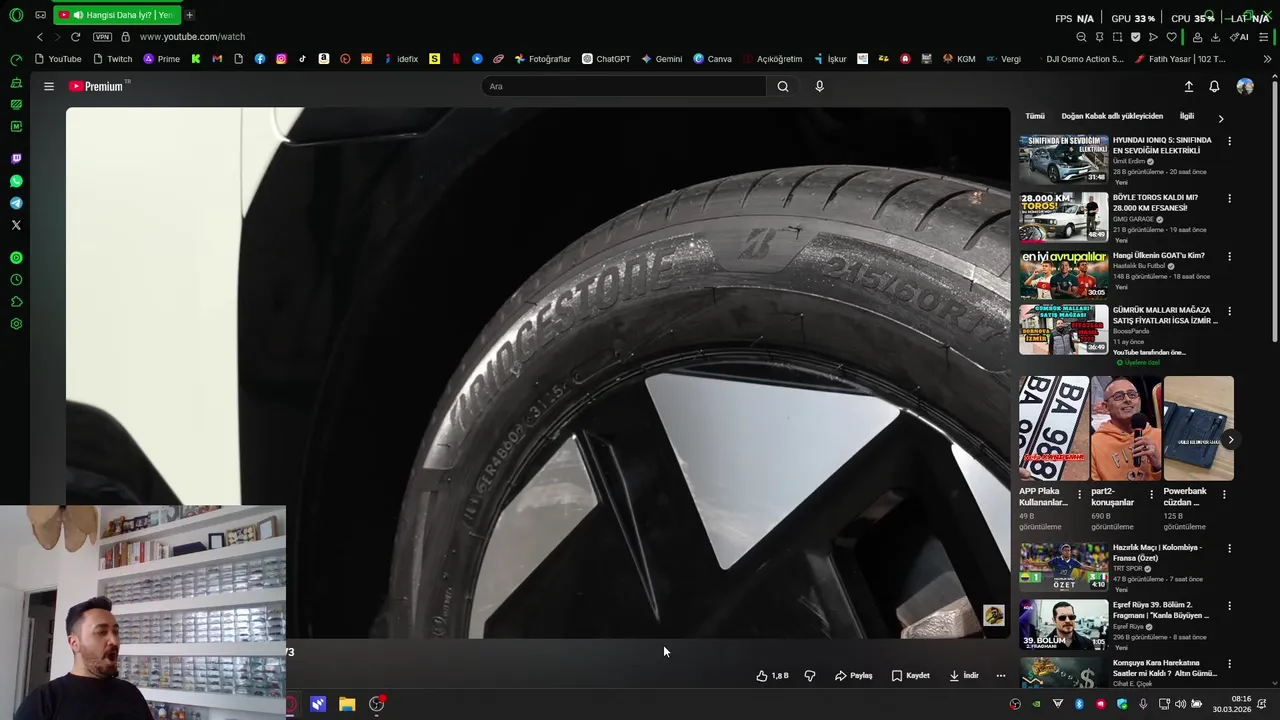Open options menu for Hangi Ülkenin GOAT'u video
1280x720 pixels.
pyautogui.click(x=1229, y=256)
